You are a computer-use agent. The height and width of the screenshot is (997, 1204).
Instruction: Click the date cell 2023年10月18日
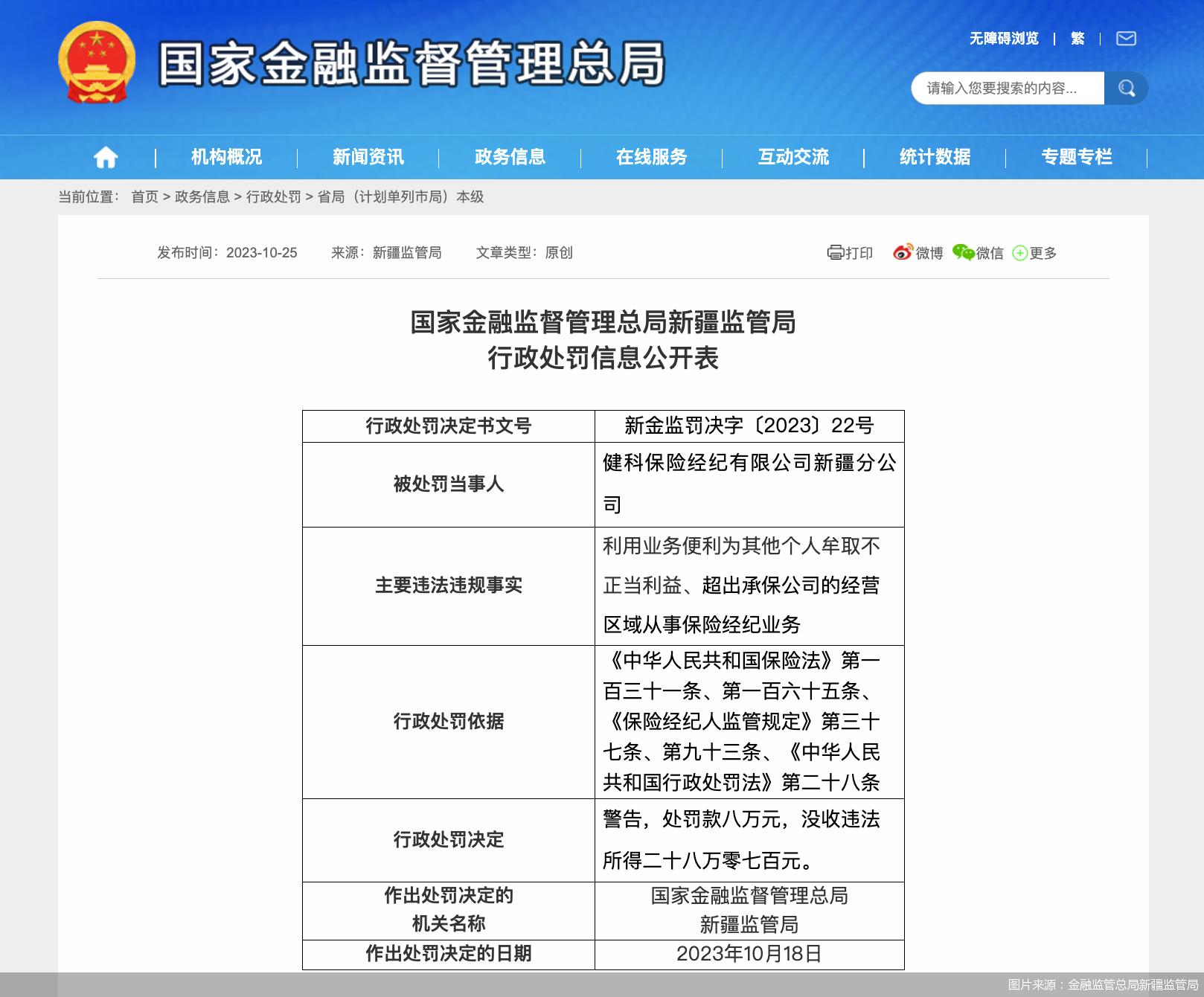[x=749, y=954]
